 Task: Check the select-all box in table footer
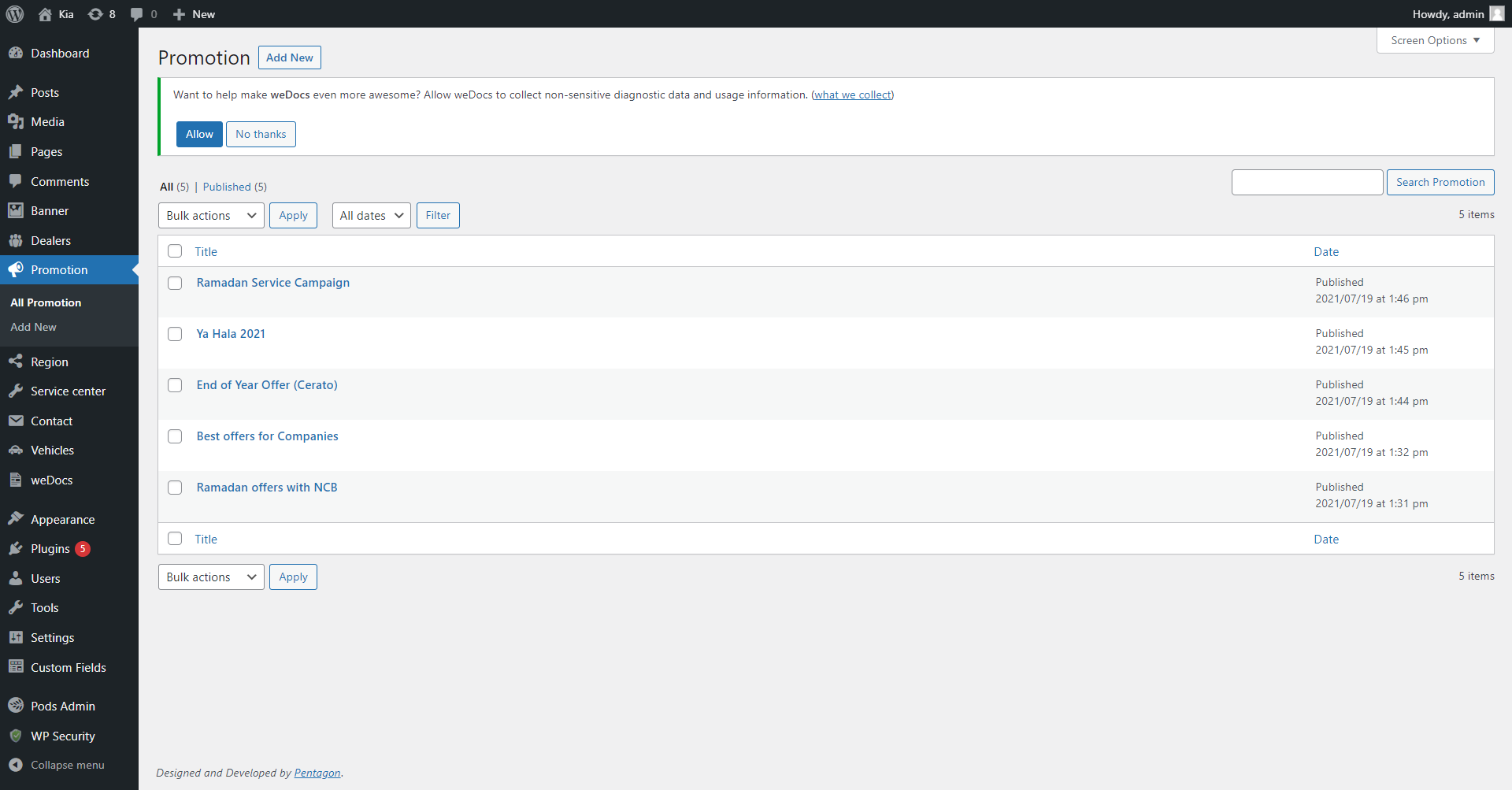pyautogui.click(x=175, y=539)
